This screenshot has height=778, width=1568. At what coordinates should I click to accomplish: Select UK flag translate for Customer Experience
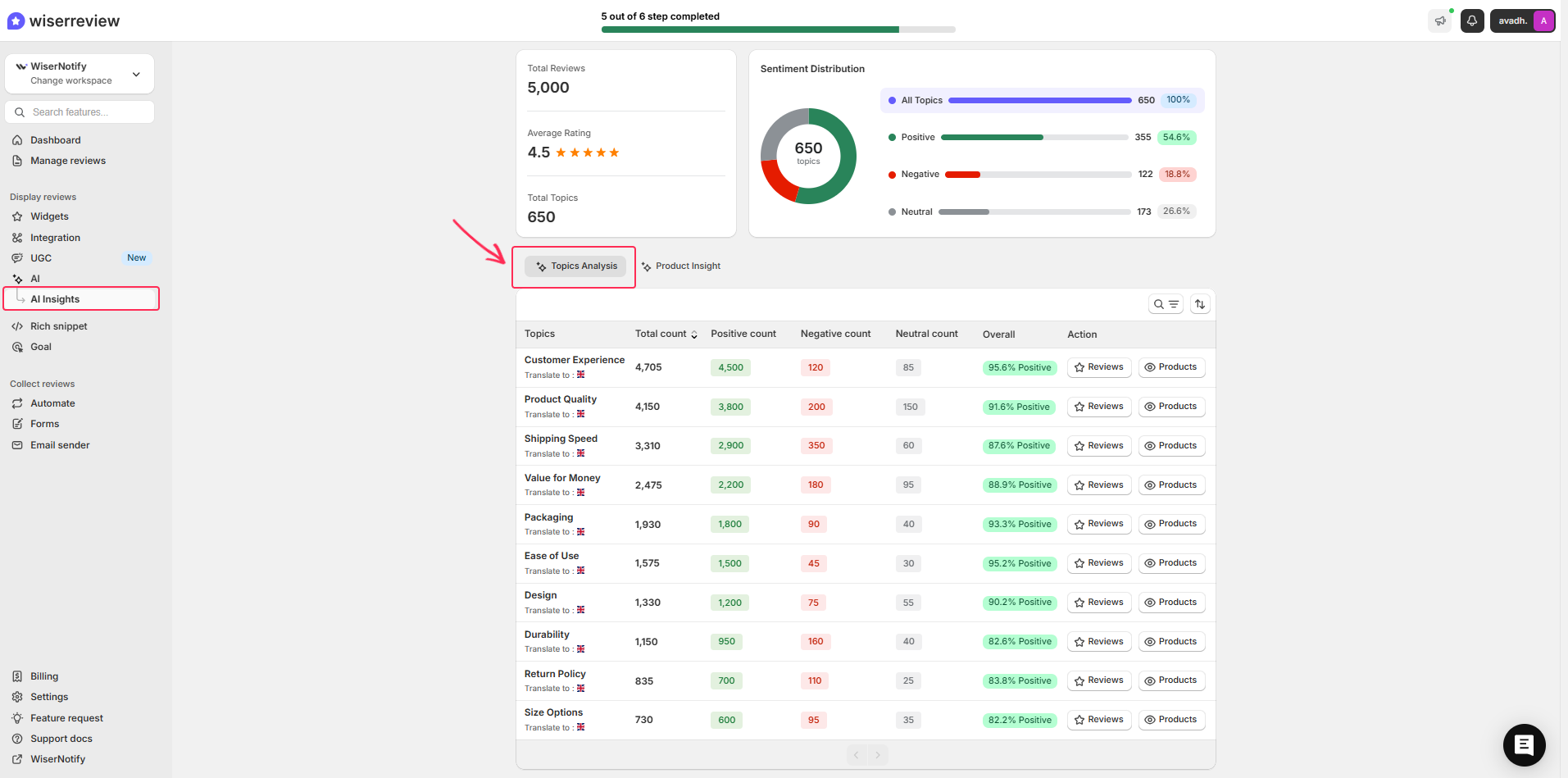click(580, 375)
